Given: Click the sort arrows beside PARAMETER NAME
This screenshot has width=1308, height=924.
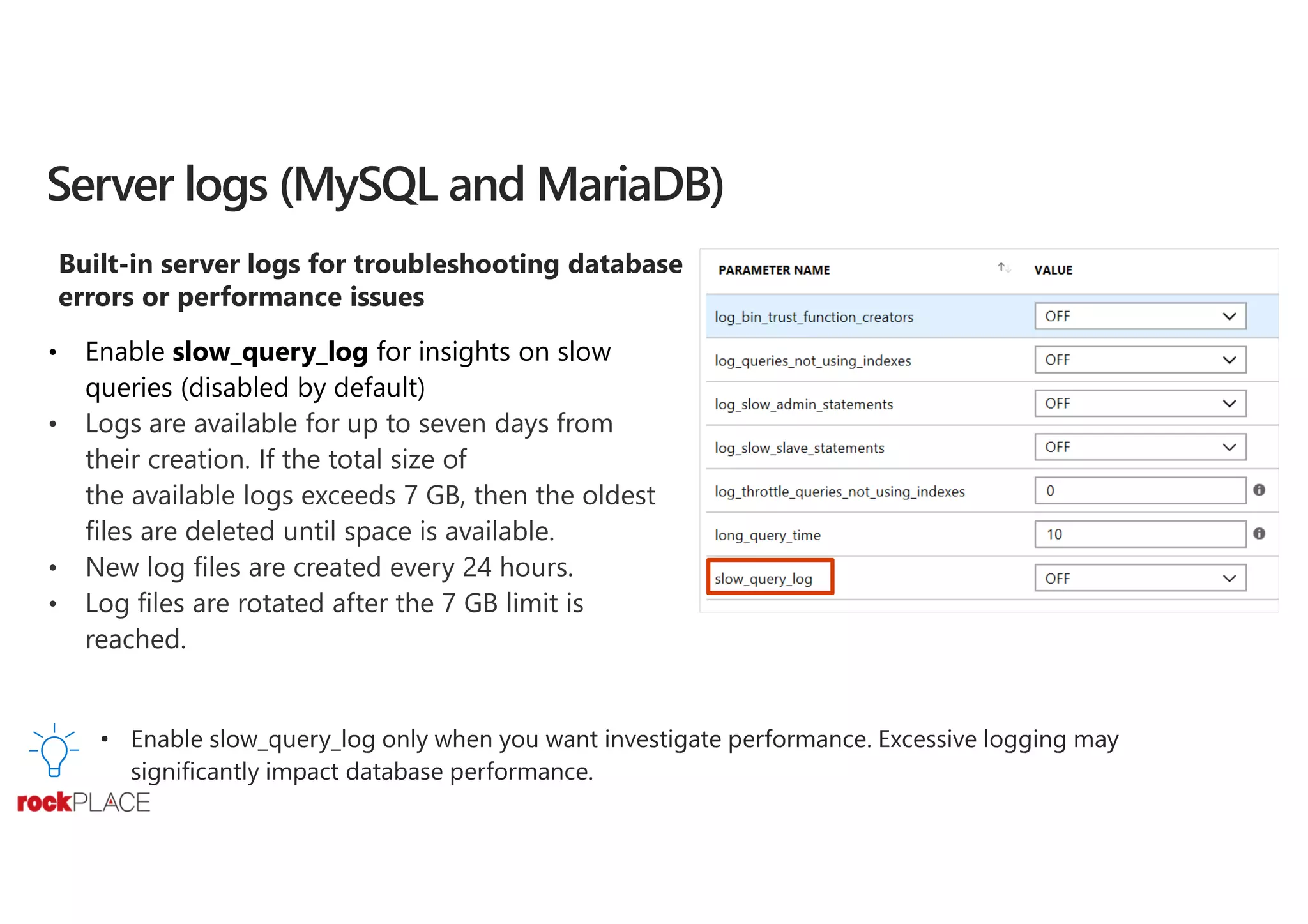Looking at the screenshot, I should tap(1004, 268).
